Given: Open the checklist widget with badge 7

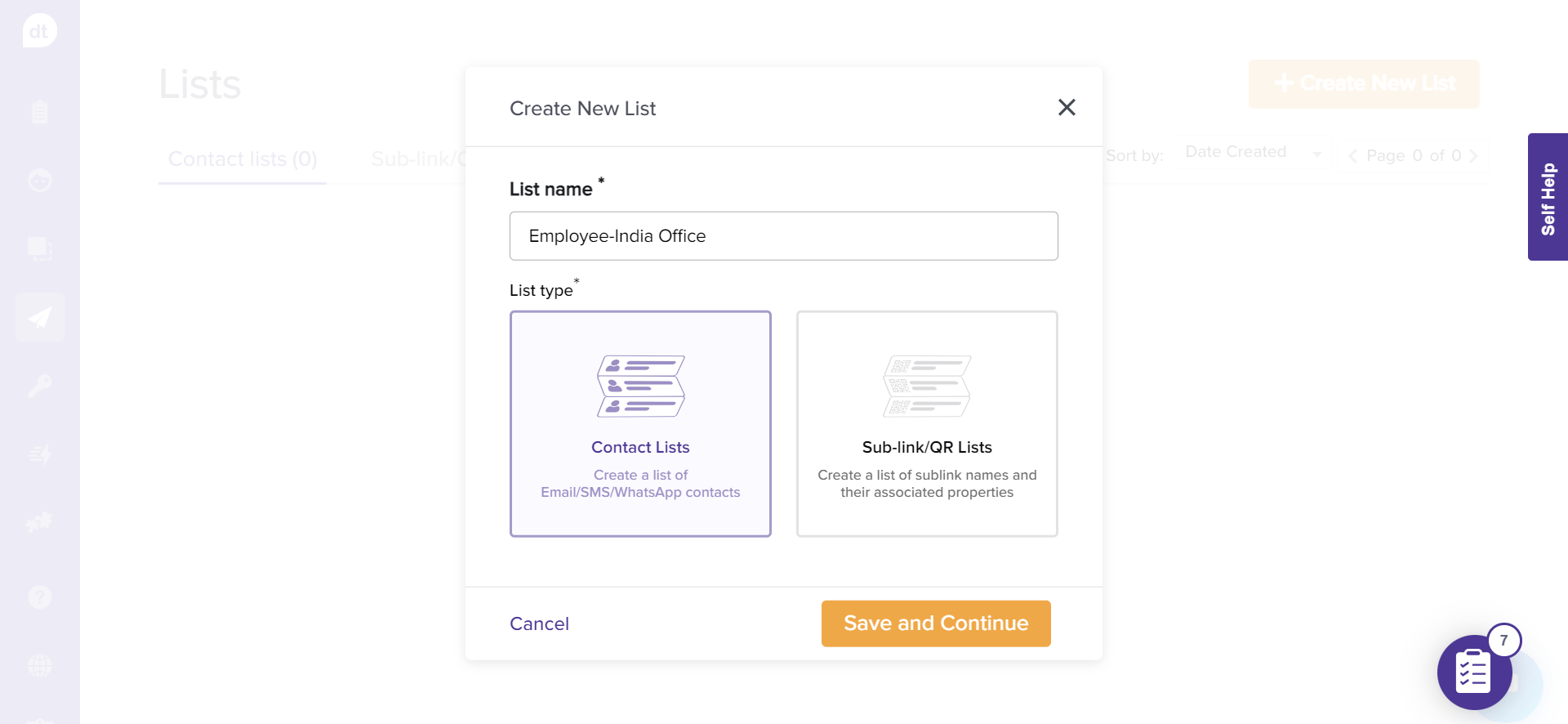Looking at the screenshot, I should pos(1474,672).
